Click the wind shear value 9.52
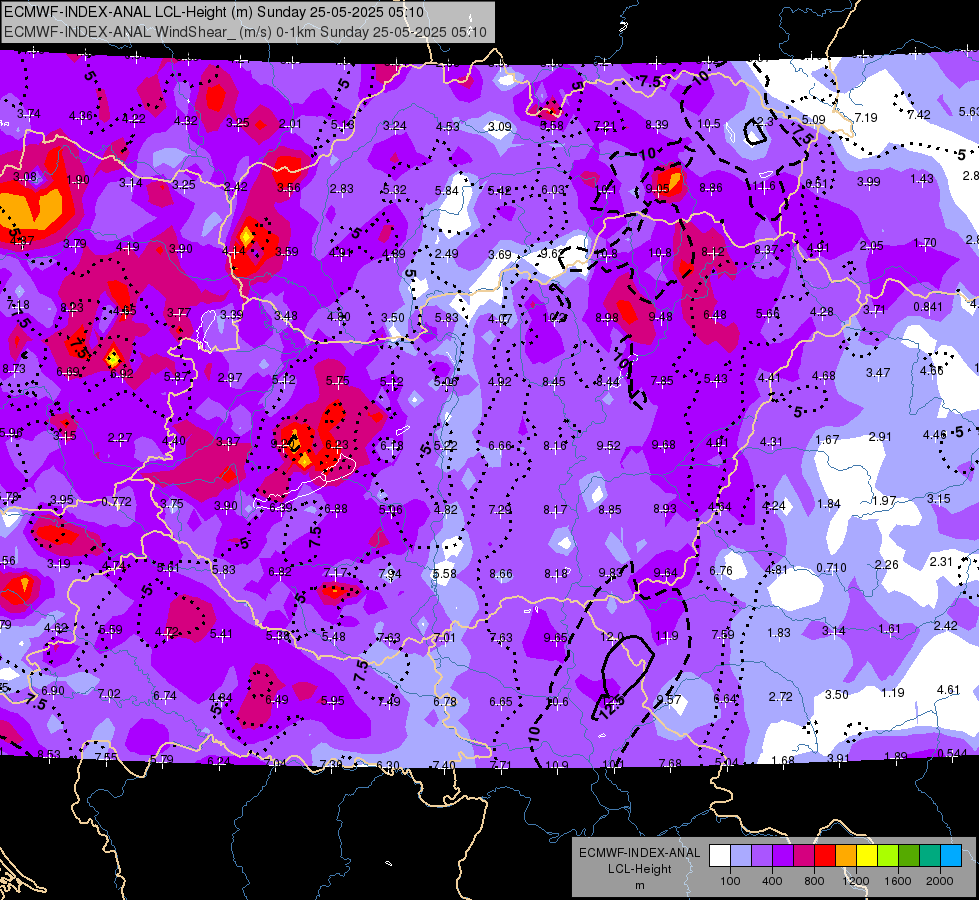The image size is (979, 900). (609, 445)
